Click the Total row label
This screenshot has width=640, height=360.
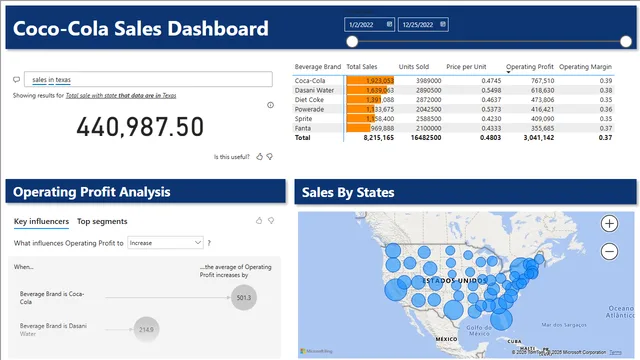tap(302, 138)
